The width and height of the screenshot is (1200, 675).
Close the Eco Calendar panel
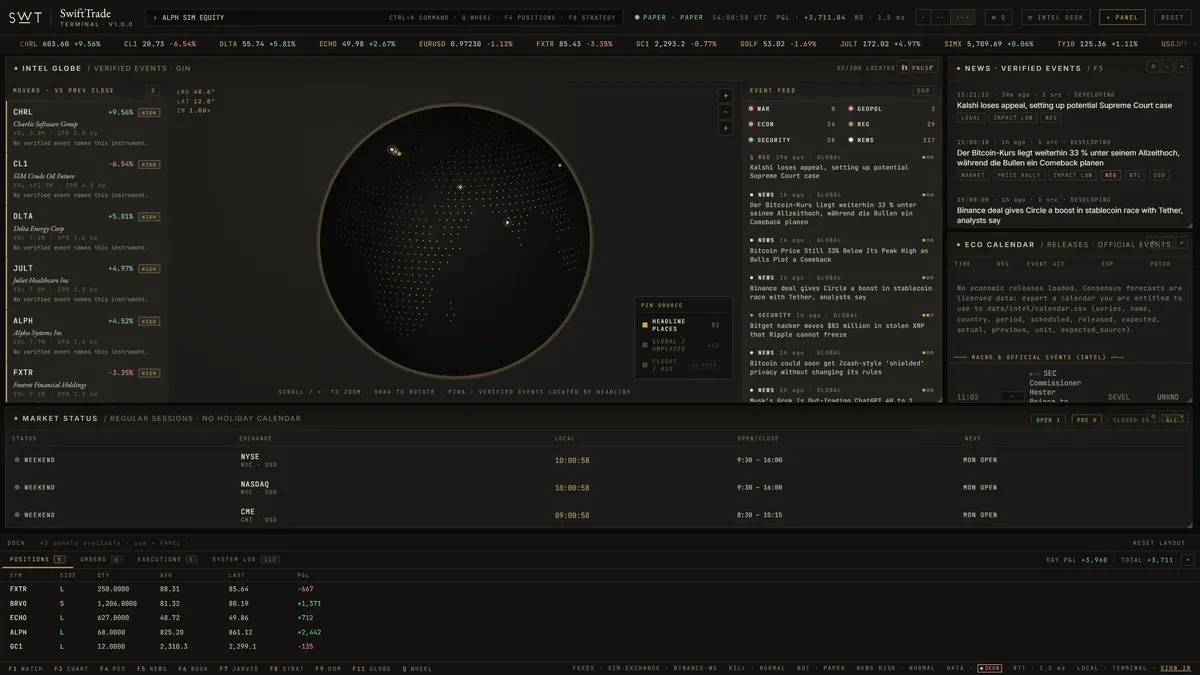click(1181, 243)
